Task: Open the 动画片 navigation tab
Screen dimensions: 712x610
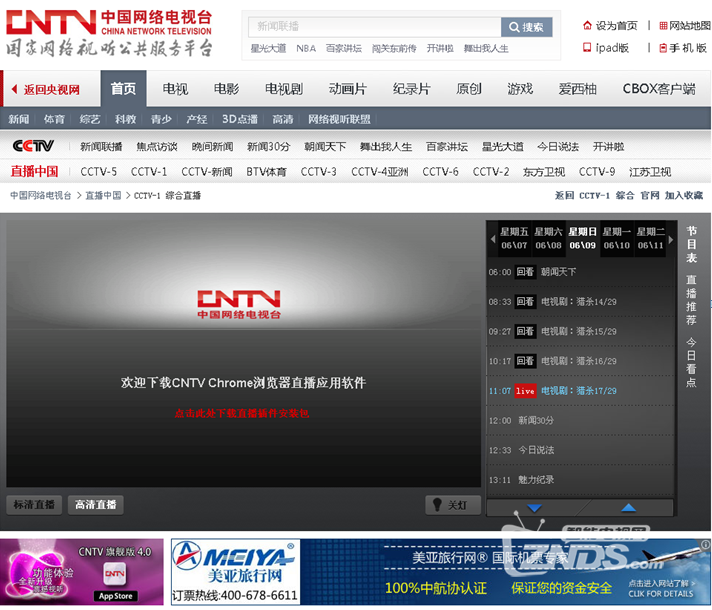Action: point(347,89)
